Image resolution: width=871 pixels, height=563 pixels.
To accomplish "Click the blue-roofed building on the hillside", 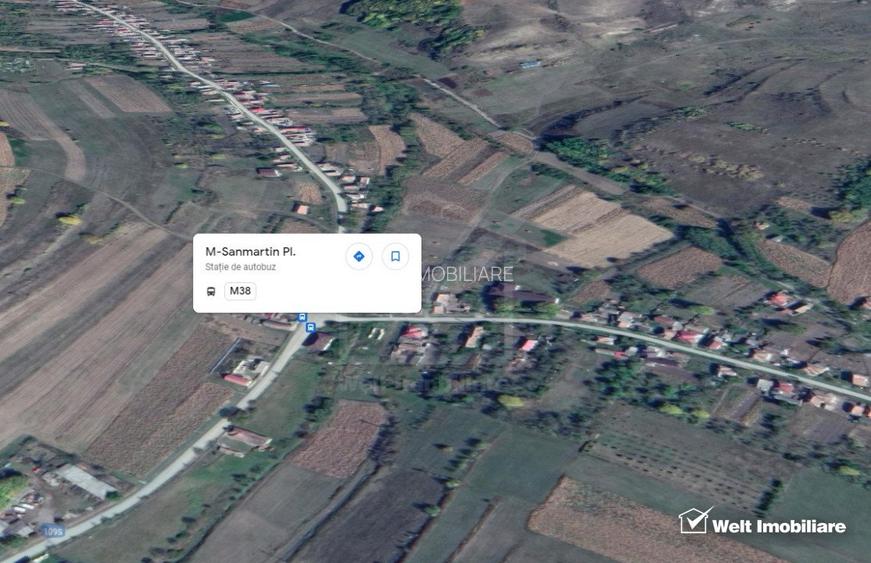I will point(530,65).
